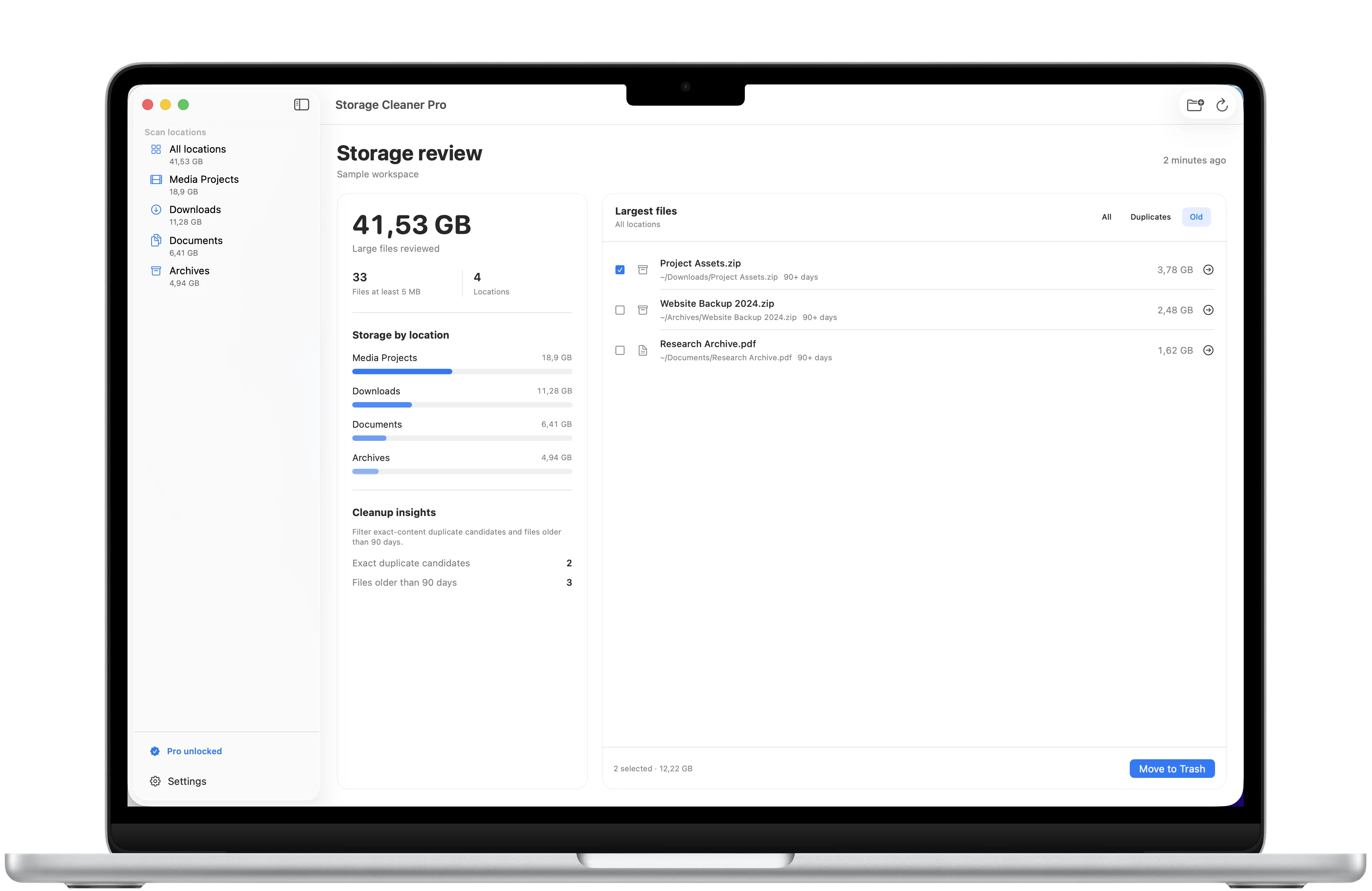This screenshot has width=1372, height=891.
Task: Click arrow icon next to Research Archive.pdf
Action: point(1208,351)
